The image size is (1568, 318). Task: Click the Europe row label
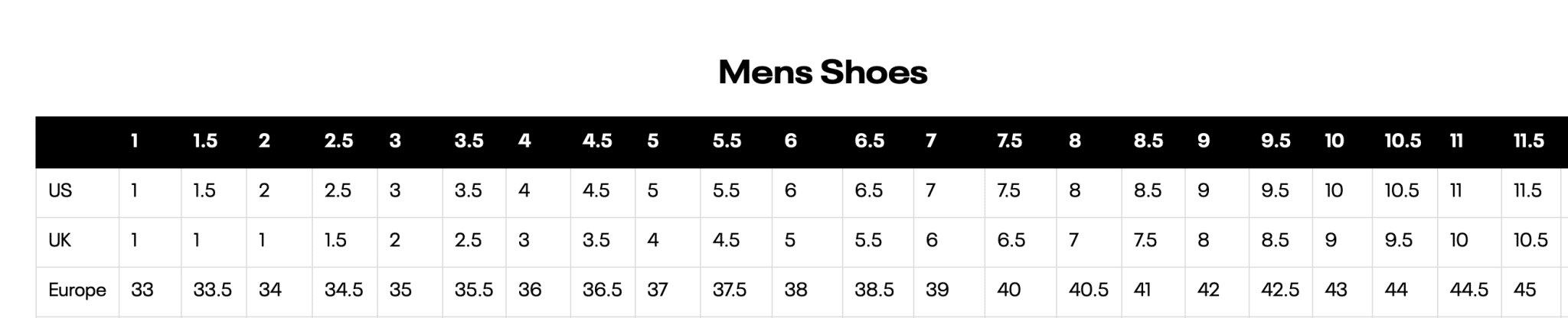(x=77, y=290)
